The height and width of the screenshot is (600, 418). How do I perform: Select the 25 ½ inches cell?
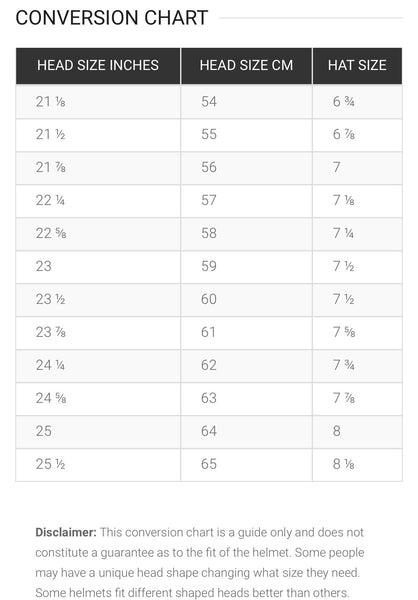pyautogui.click(x=98, y=464)
